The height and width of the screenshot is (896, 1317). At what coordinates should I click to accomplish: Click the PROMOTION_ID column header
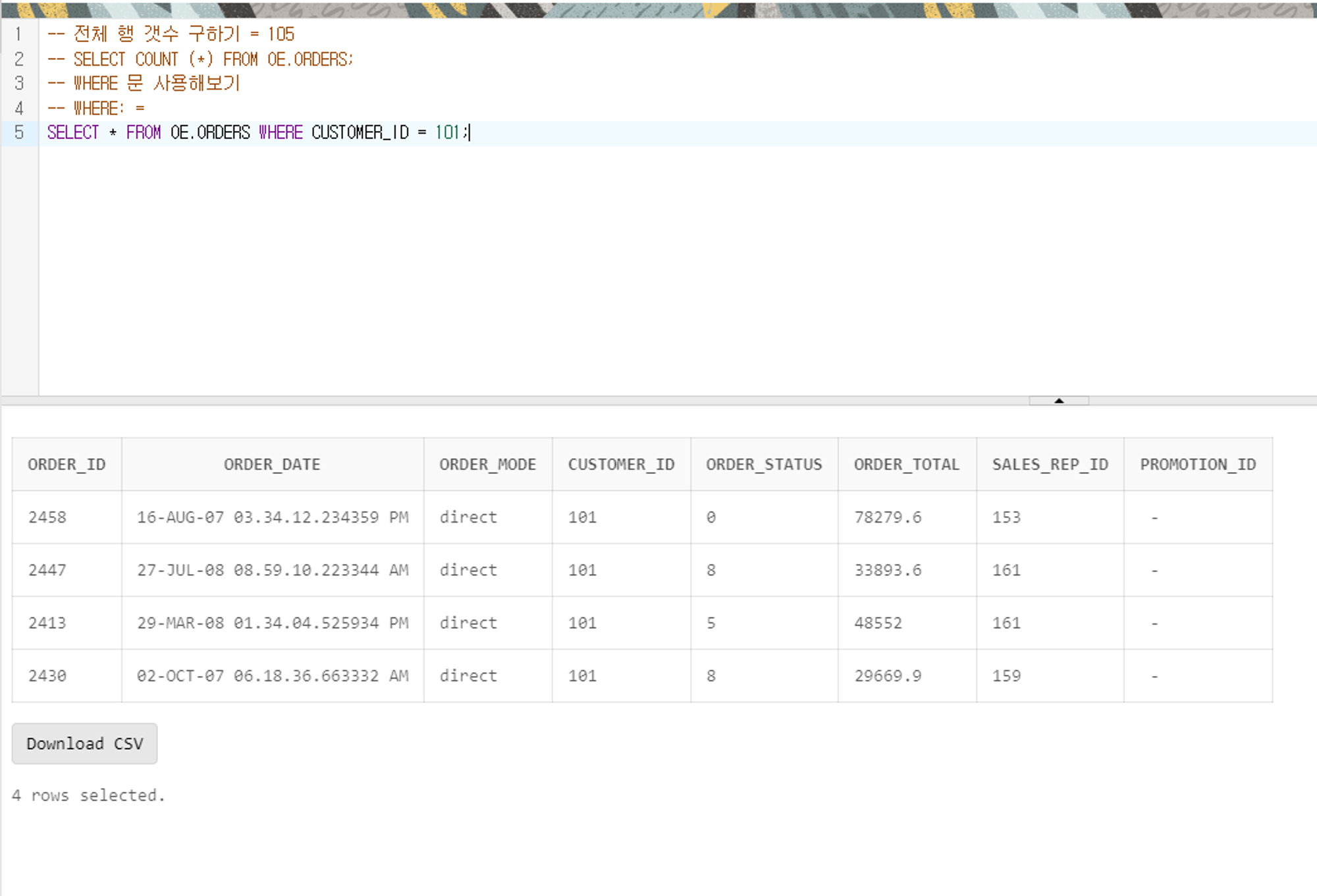pos(1198,465)
